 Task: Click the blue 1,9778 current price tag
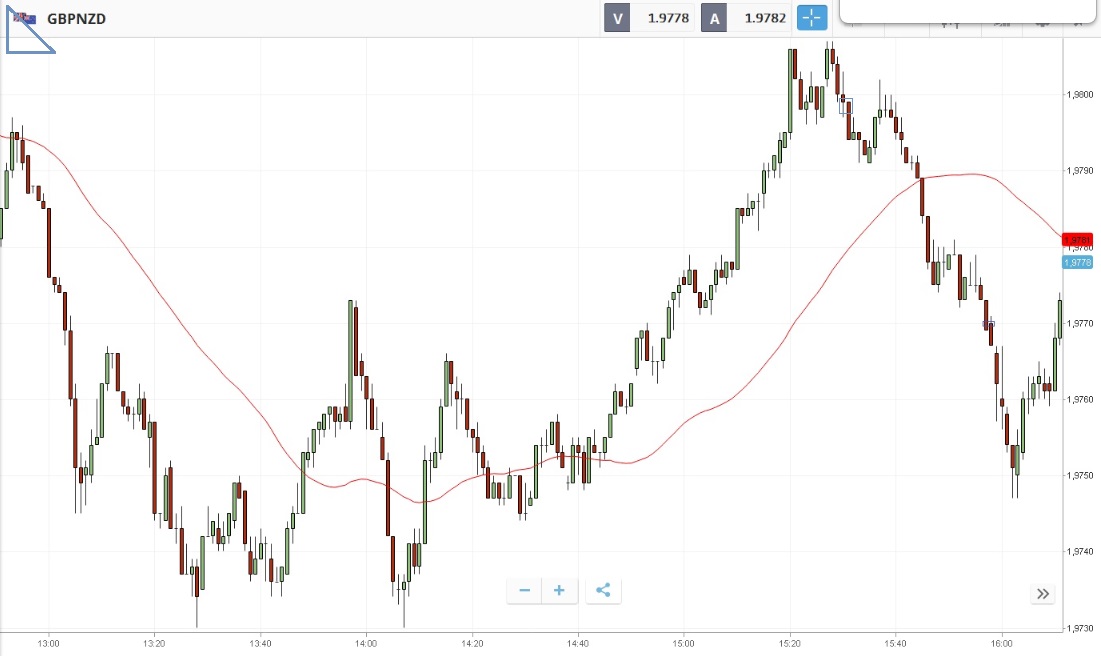(x=1079, y=262)
